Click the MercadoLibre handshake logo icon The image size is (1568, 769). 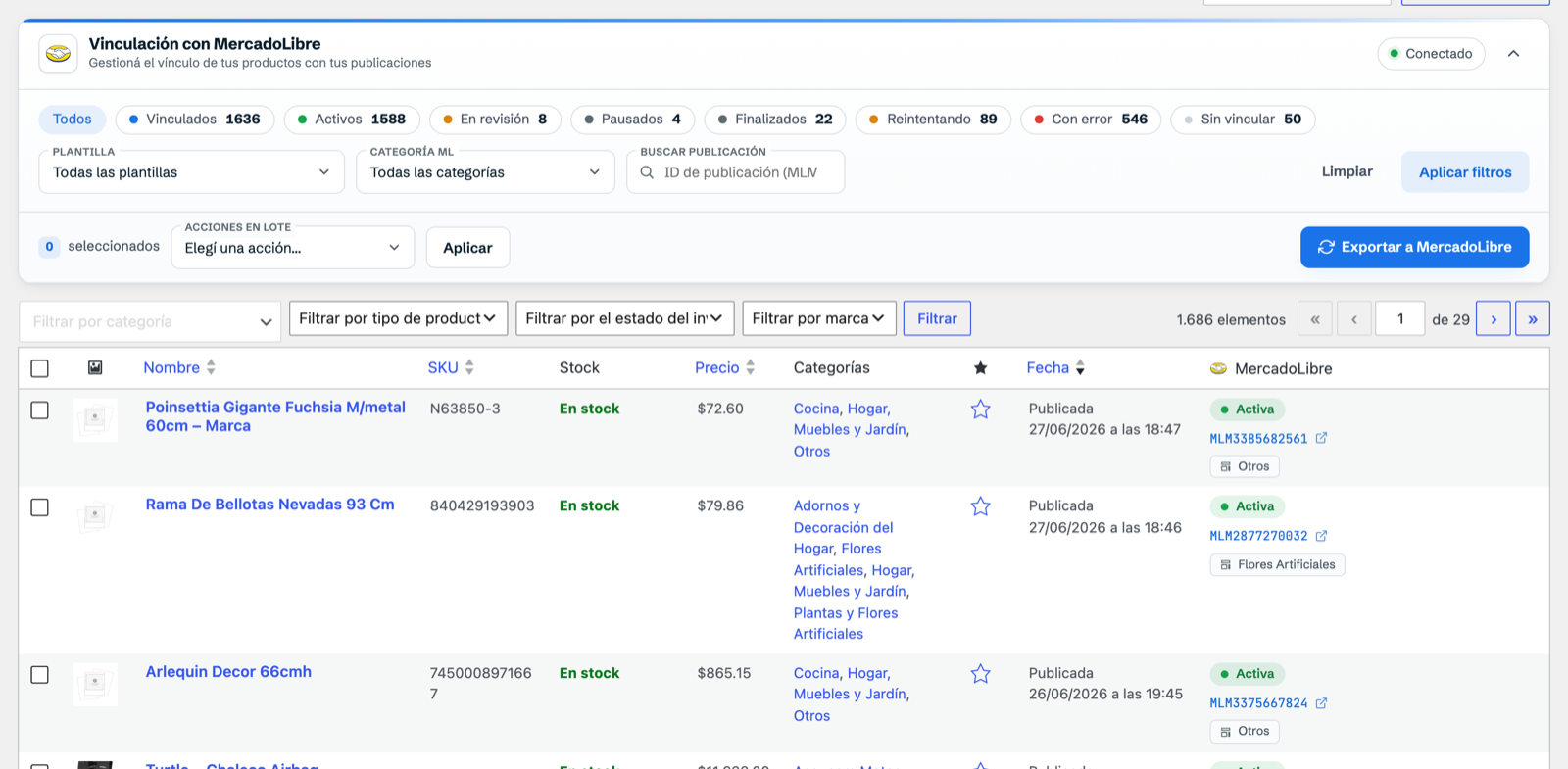58,54
